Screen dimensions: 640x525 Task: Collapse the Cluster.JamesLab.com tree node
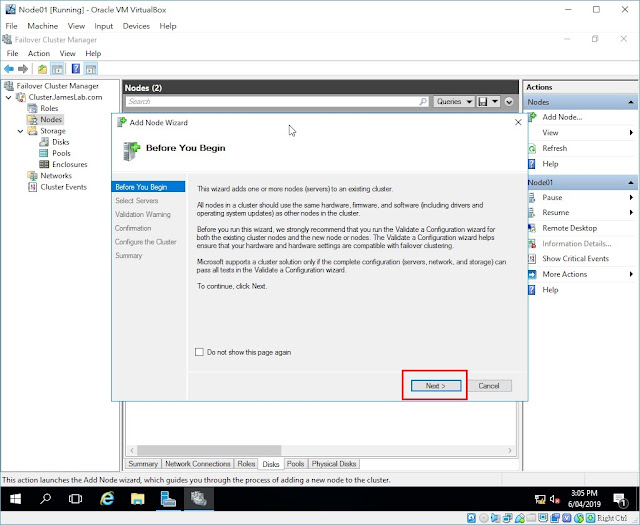[9, 97]
